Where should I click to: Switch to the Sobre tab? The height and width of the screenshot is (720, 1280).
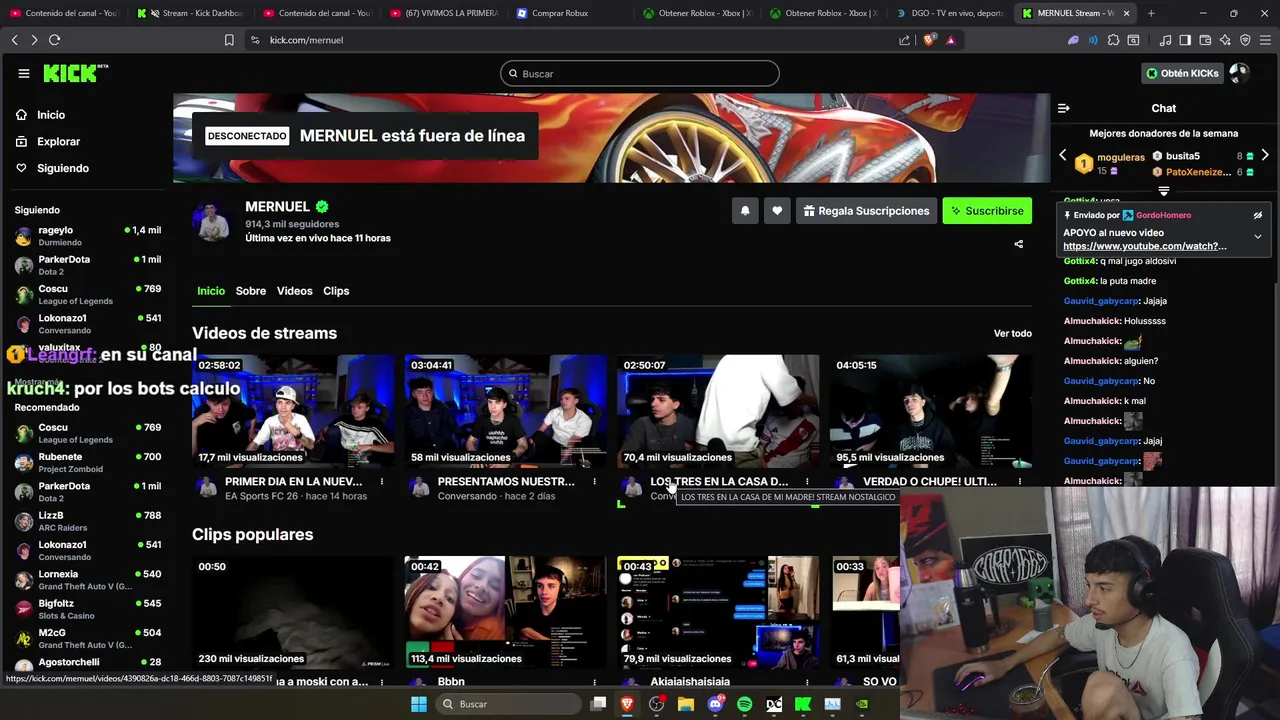[x=251, y=291]
